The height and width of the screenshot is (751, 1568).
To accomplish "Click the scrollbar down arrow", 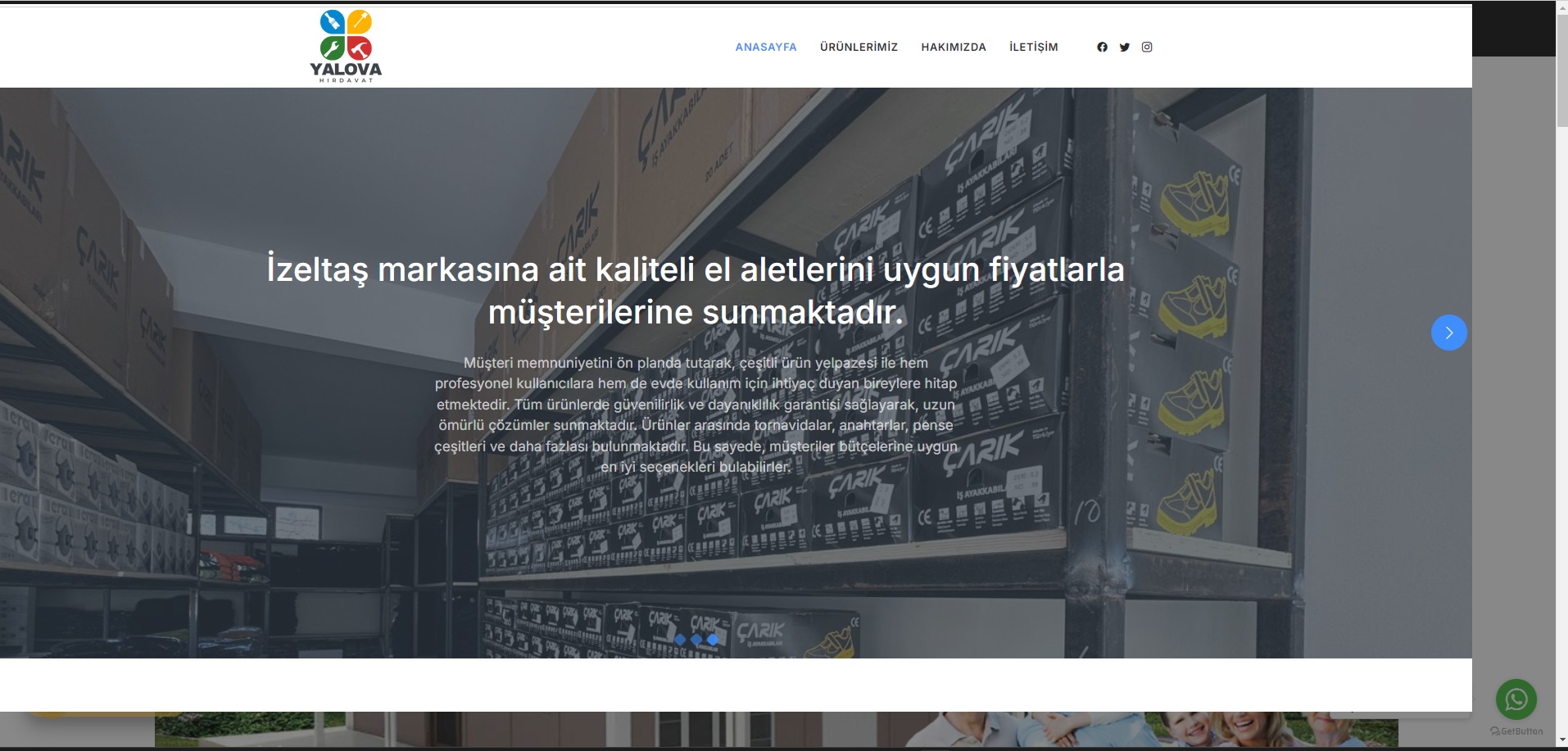I will [x=1561, y=741].
